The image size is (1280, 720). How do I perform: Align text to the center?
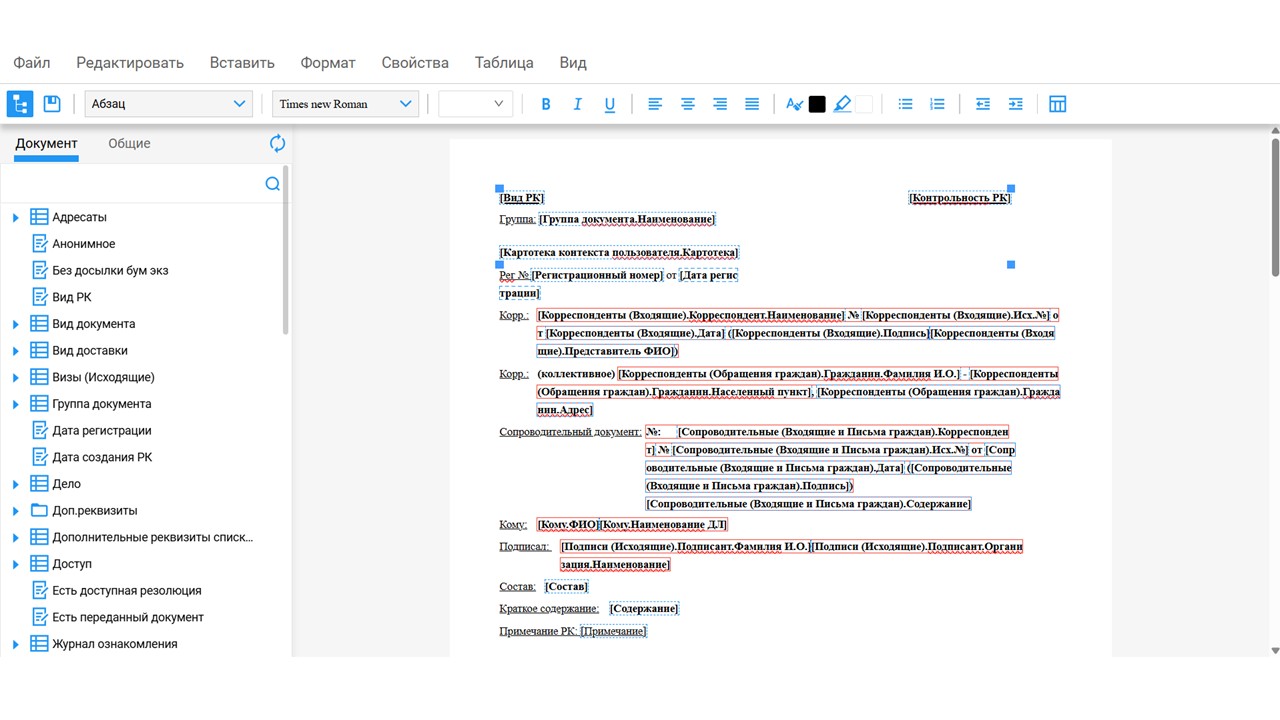point(688,104)
